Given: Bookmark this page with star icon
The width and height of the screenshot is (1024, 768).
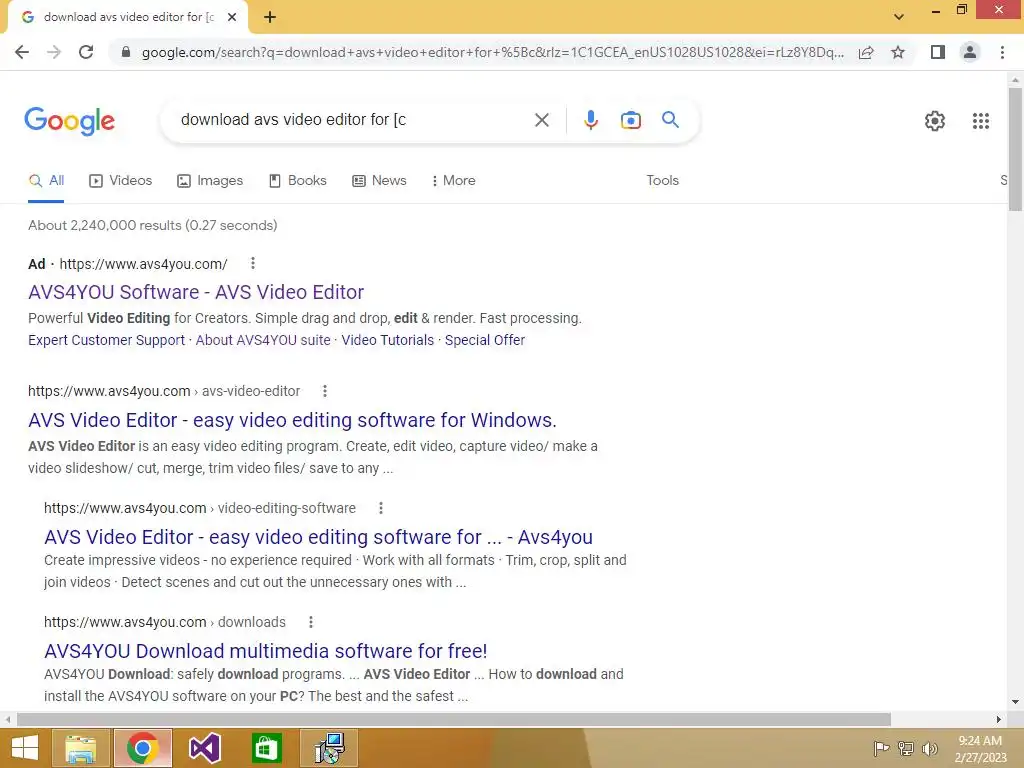Looking at the screenshot, I should (898, 52).
